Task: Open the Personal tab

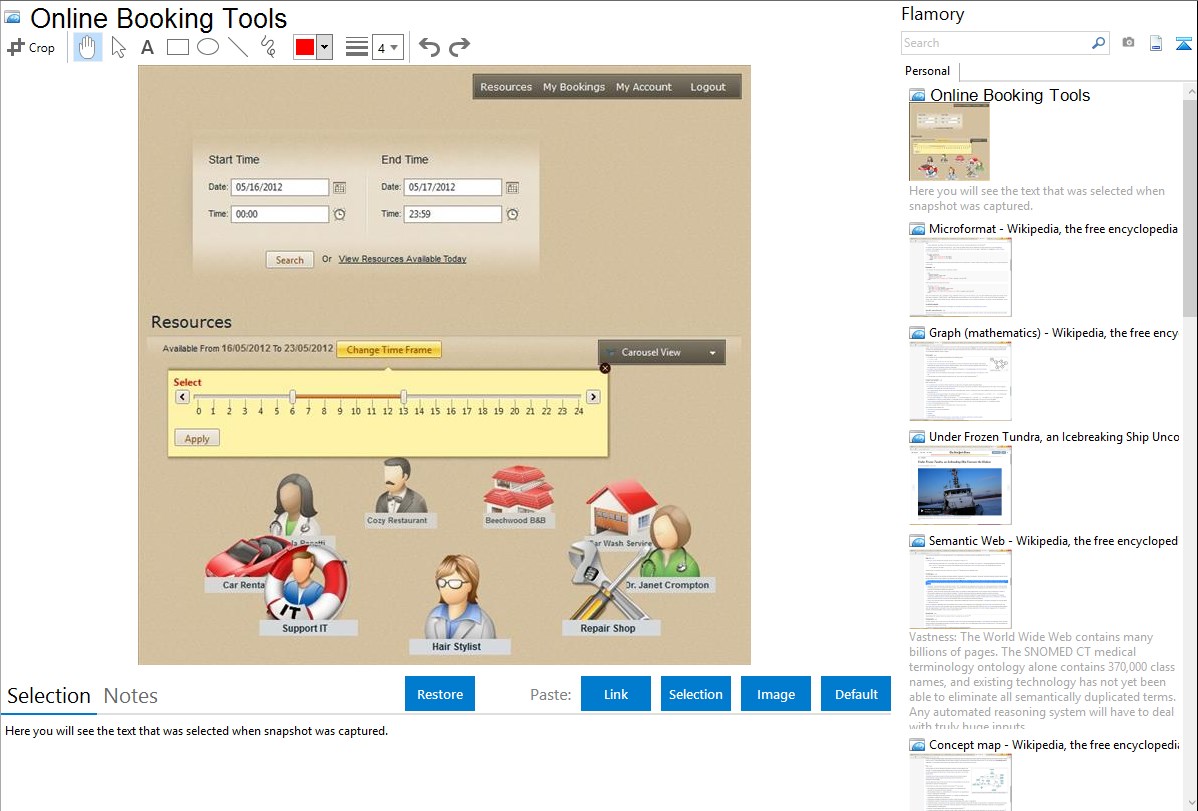Action: point(927,71)
